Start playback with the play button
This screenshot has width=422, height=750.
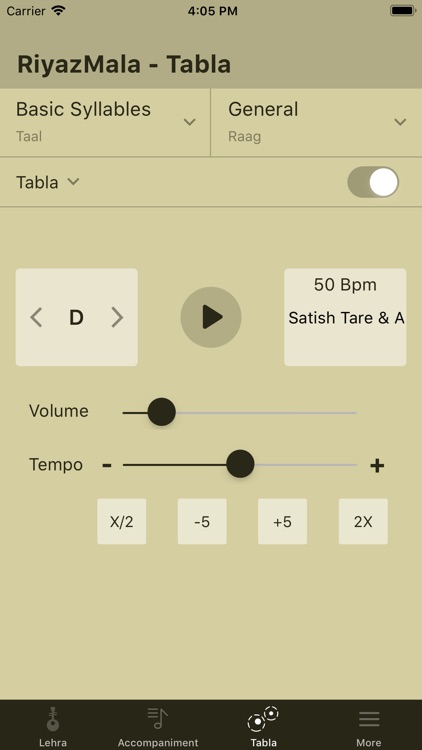tap(211, 317)
